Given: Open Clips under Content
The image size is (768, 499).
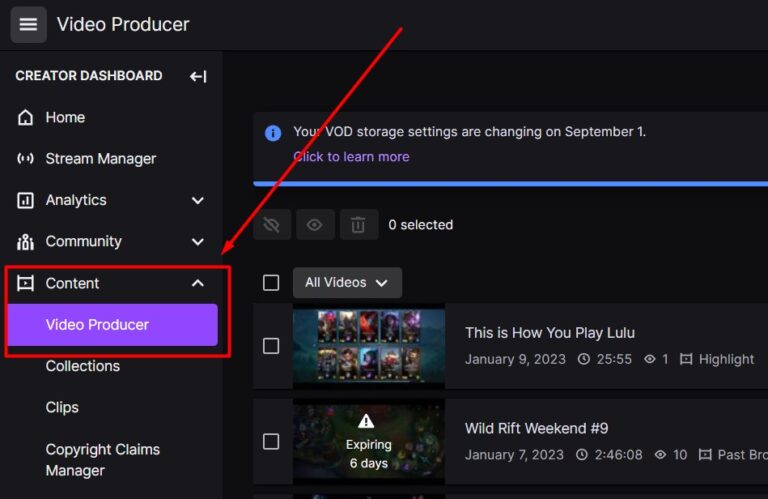Looking at the screenshot, I should click(x=62, y=407).
